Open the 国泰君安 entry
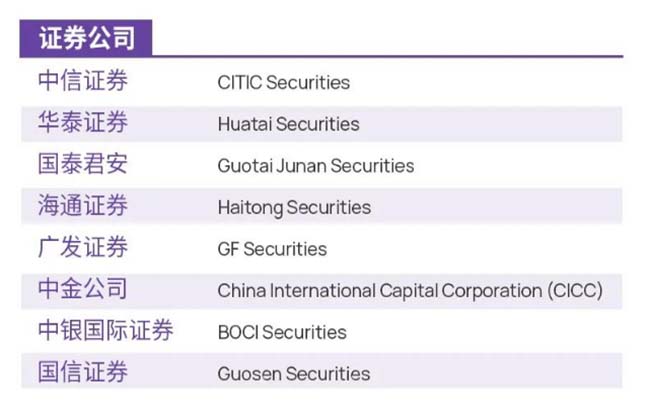This screenshot has height=403, width=650. coord(83,165)
